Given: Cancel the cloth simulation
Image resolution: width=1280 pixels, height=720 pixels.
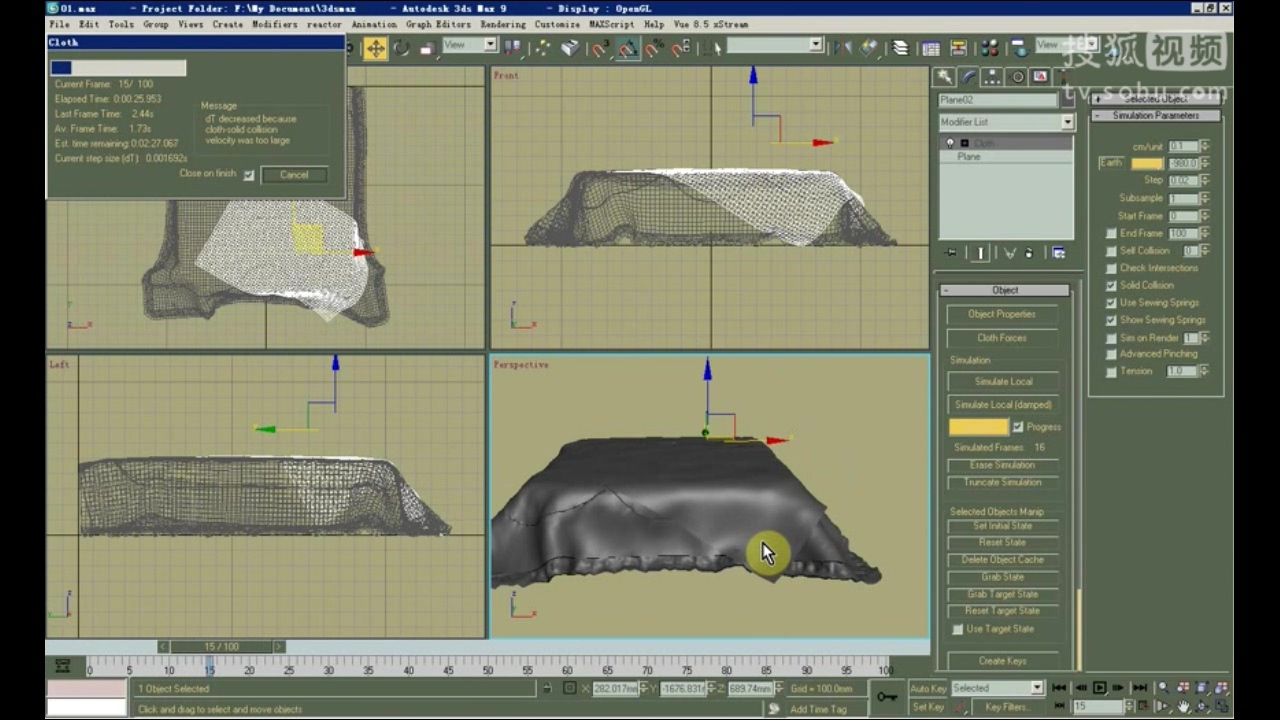Looking at the screenshot, I should [294, 175].
